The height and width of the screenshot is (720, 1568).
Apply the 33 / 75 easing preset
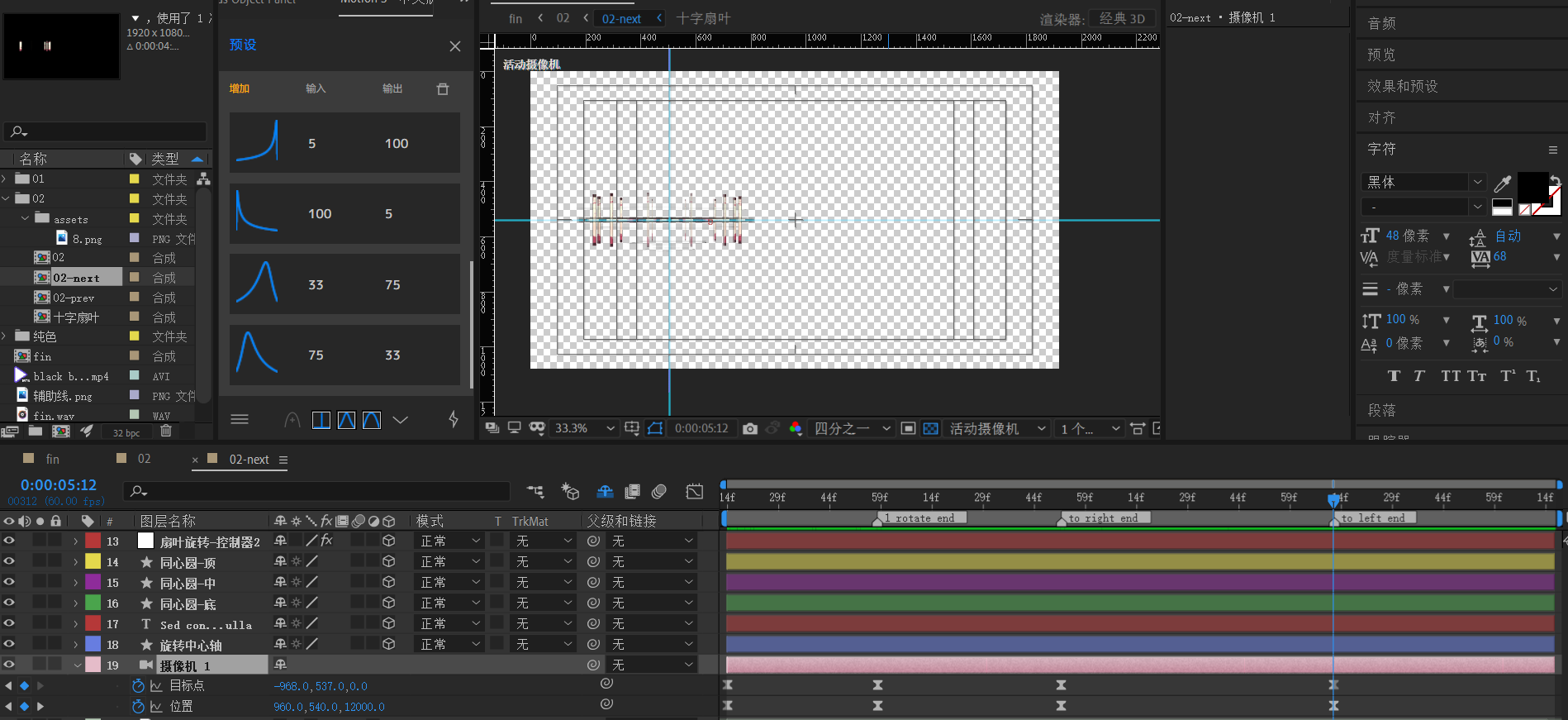point(344,284)
